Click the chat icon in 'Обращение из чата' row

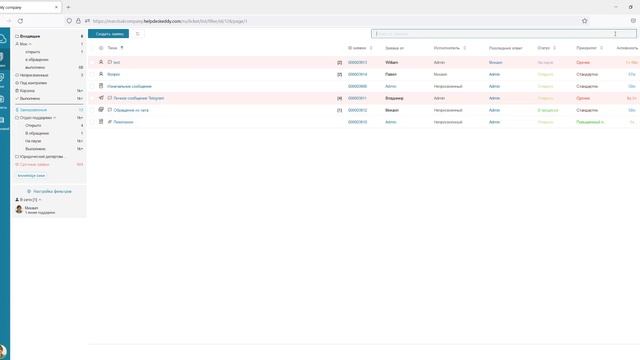pos(101,110)
